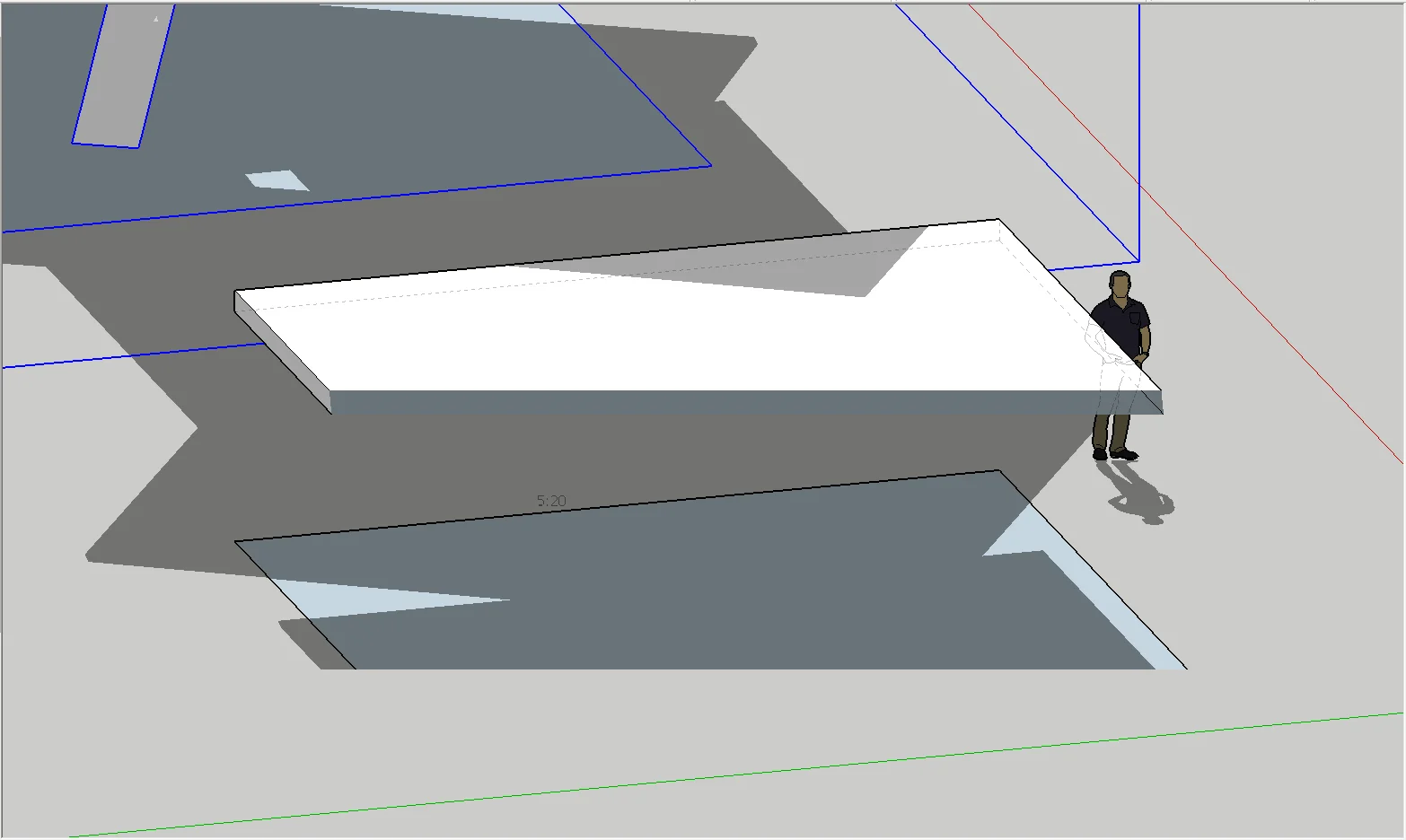Click the green axis line
Viewport: 1406px width, 840px height.
(736, 775)
